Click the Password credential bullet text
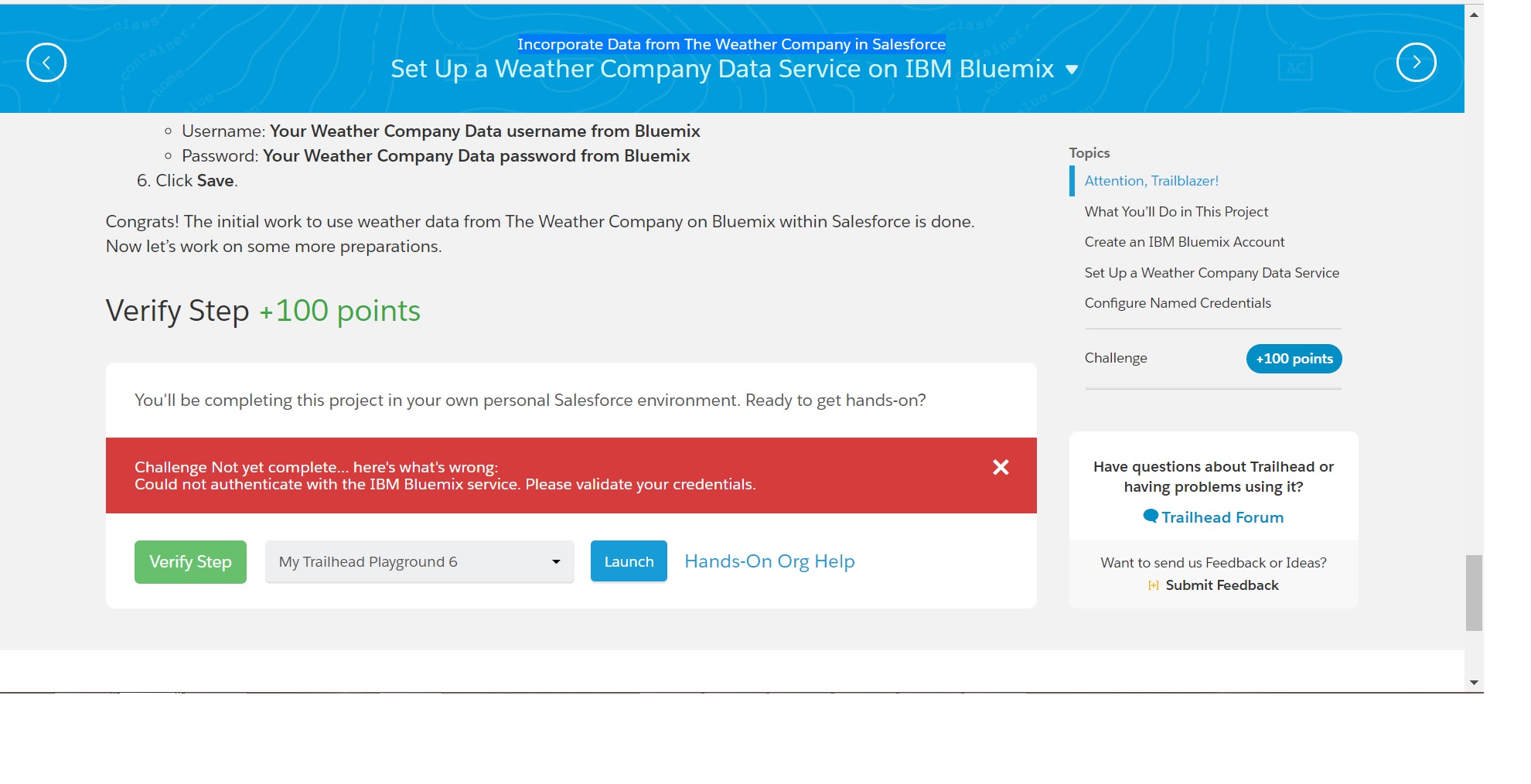The width and height of the screenshot is (1531, 784). 436,156
